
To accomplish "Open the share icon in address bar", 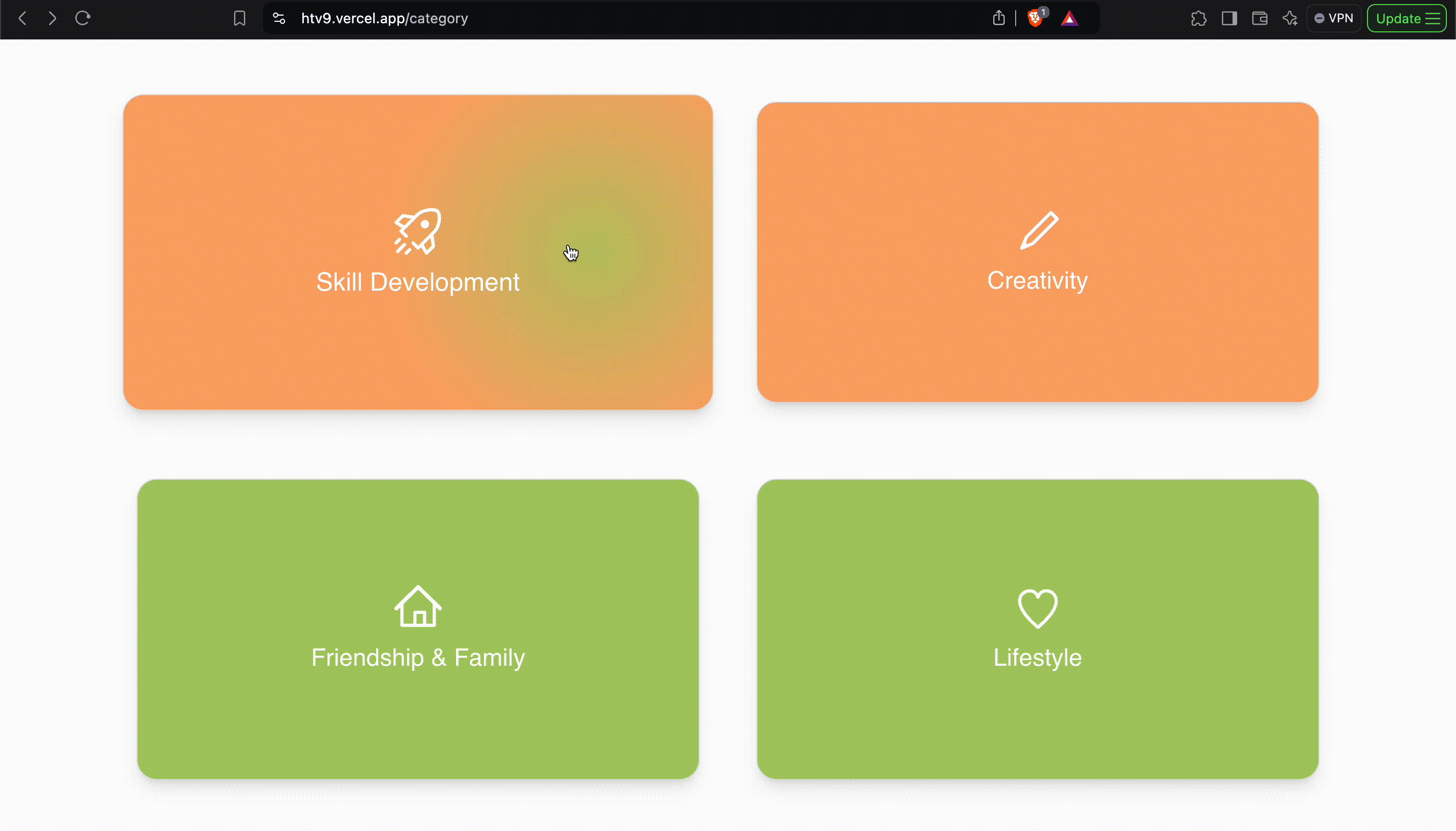I will (x=998, y=18).
